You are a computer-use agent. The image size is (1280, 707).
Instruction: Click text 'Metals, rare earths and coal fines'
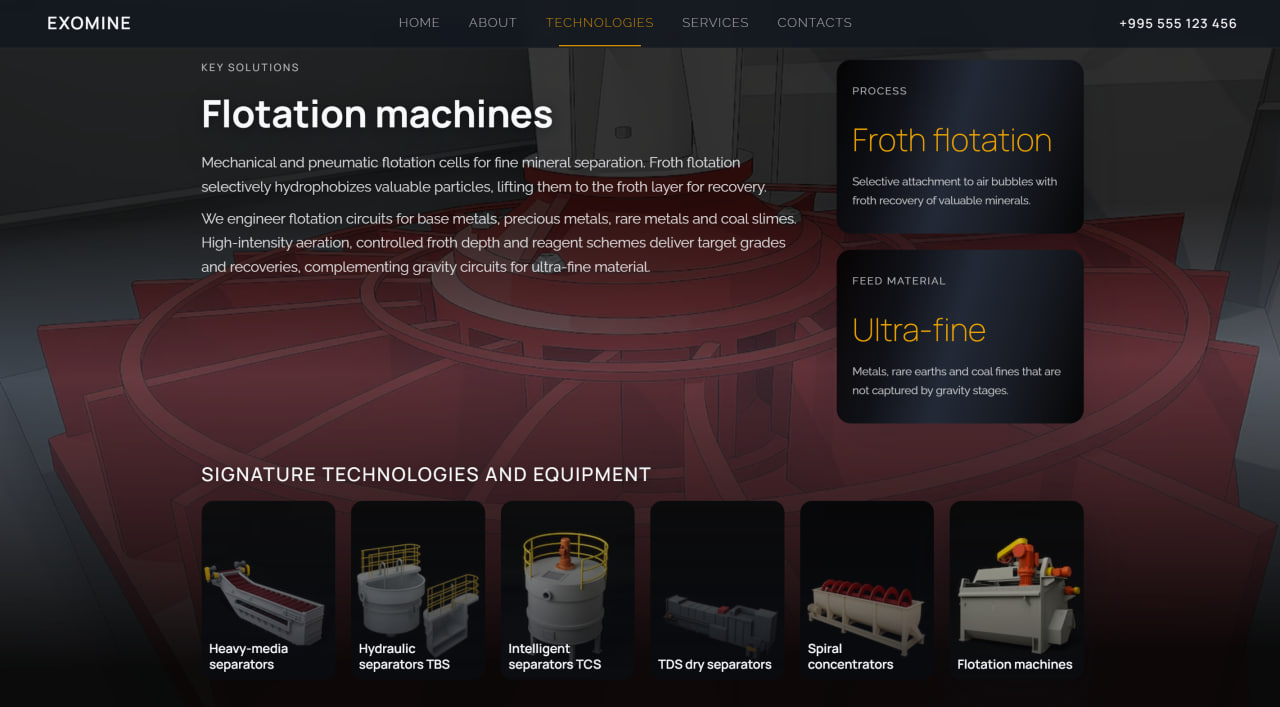(x=957, y=381)
